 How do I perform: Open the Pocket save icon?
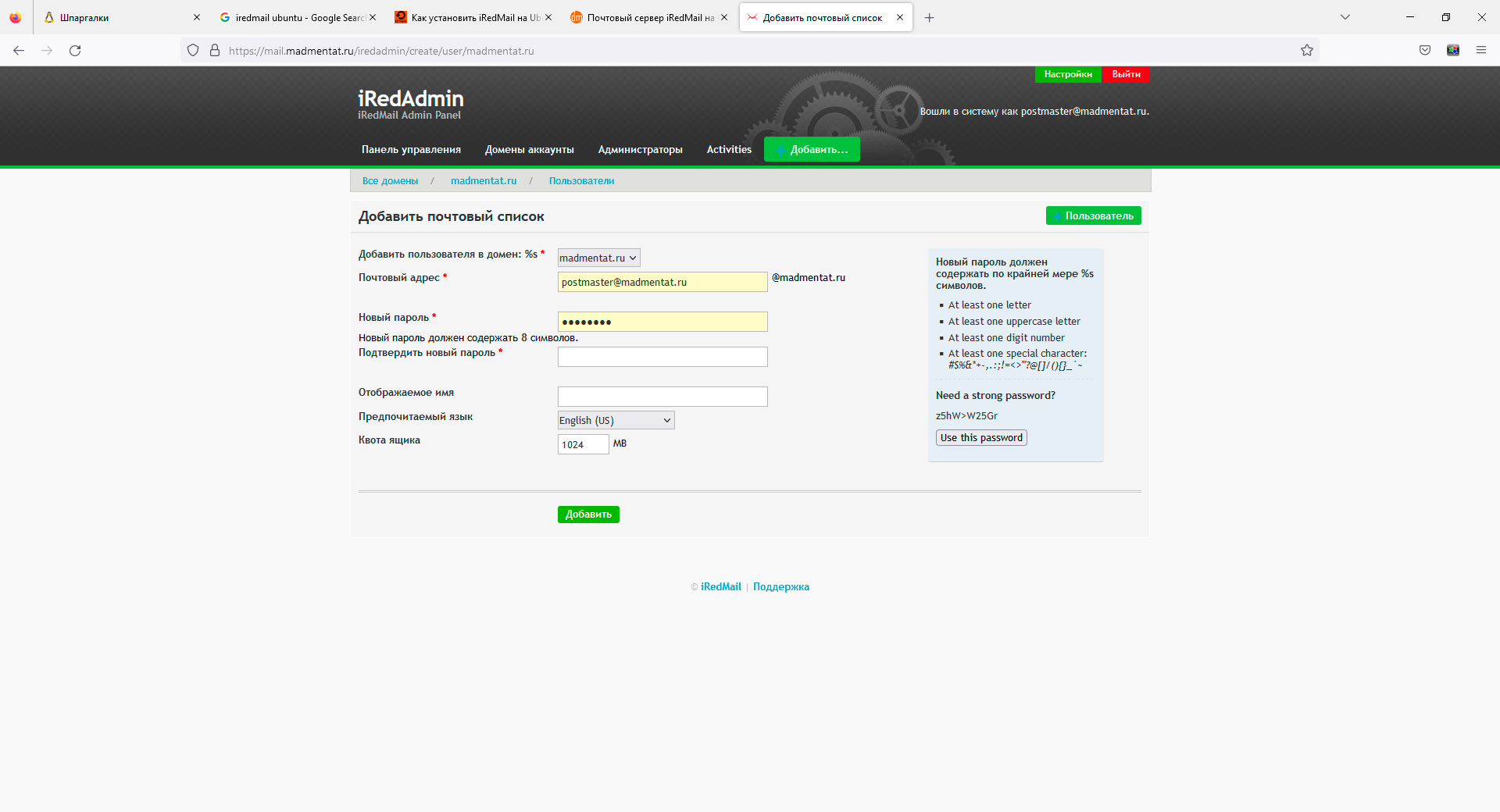(x=1425, y=51)
